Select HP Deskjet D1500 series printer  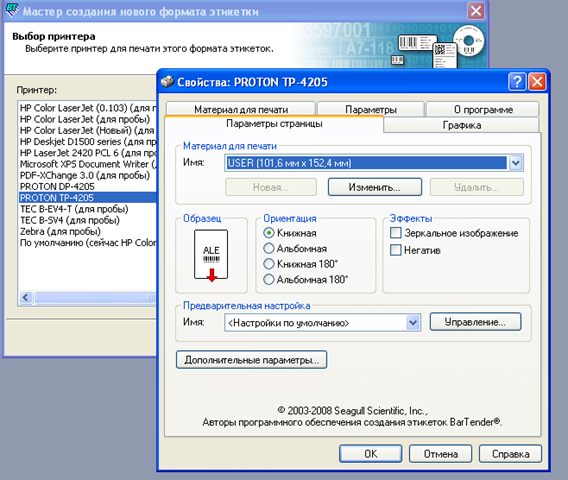[88, 142]
